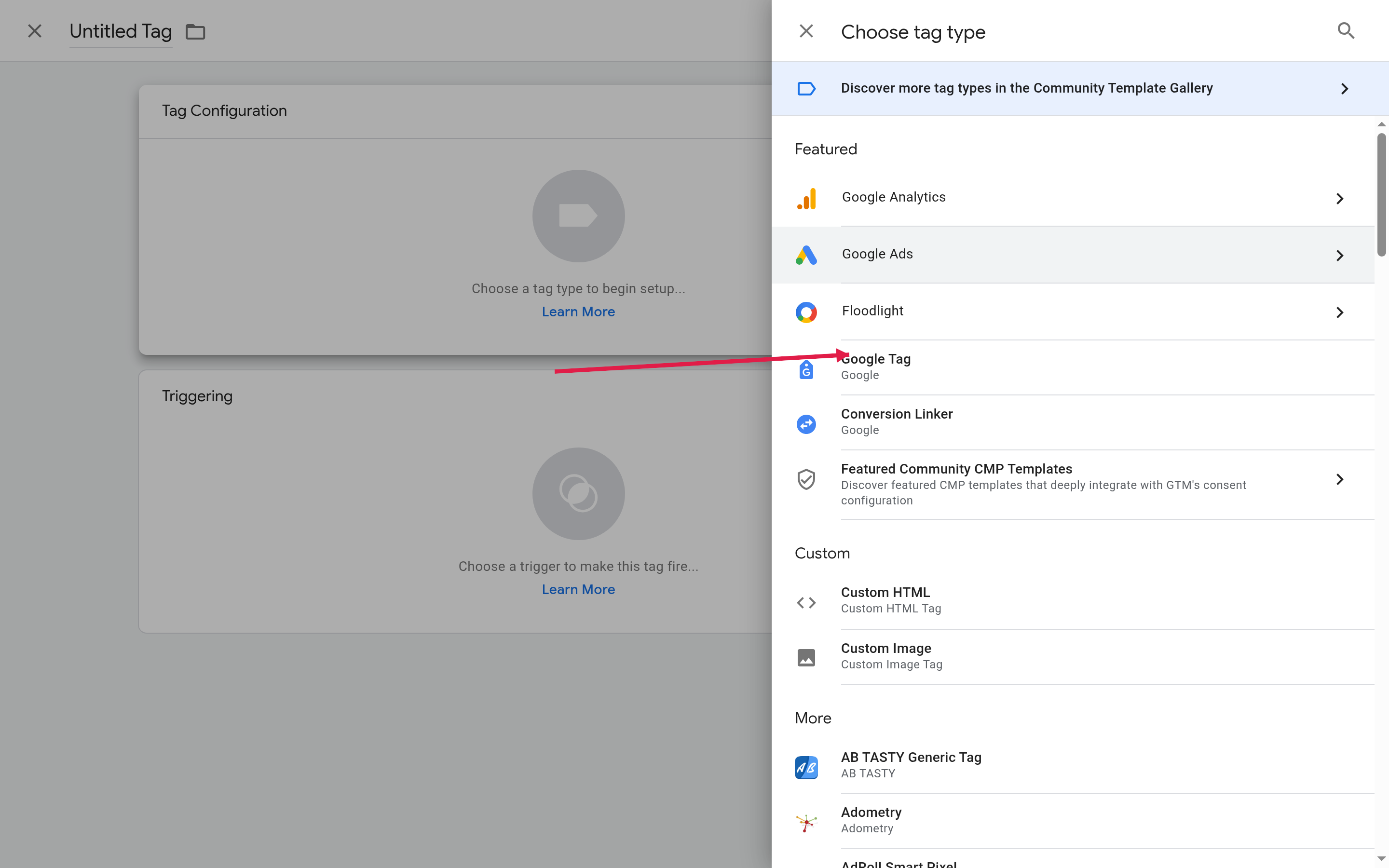Click the CMP Templates shield icon
Screen dimensions: 1389x868
click(806, 479)
